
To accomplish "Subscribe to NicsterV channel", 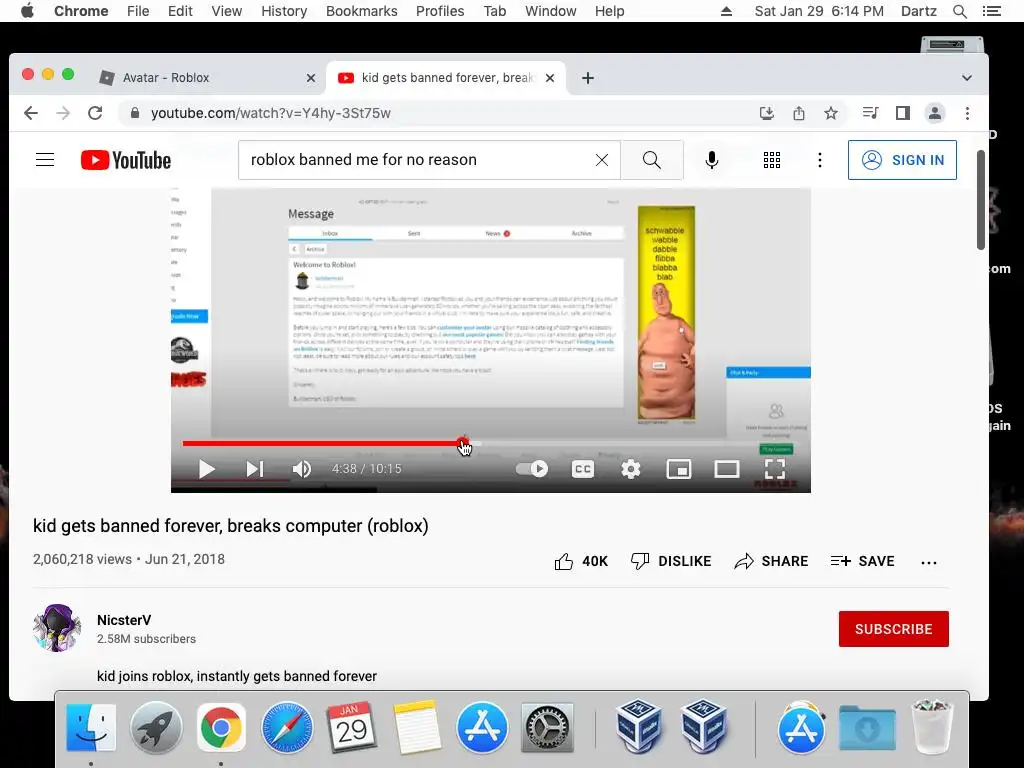I will (x=893, y=629).
